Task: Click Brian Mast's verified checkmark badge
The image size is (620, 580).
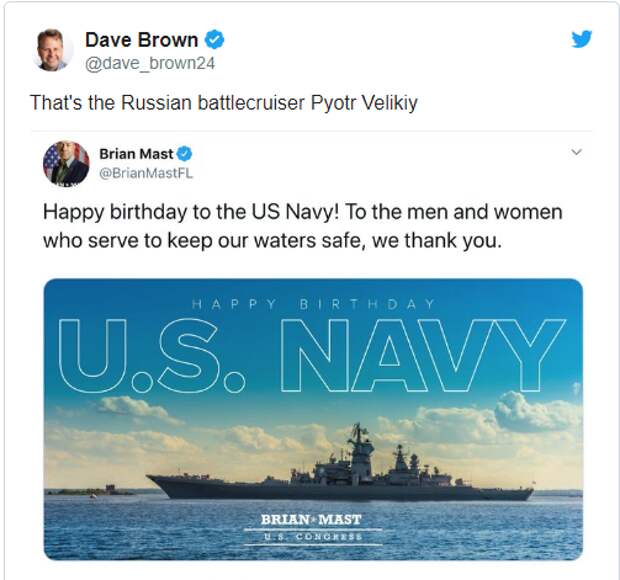Action: [x=185, y=154]
